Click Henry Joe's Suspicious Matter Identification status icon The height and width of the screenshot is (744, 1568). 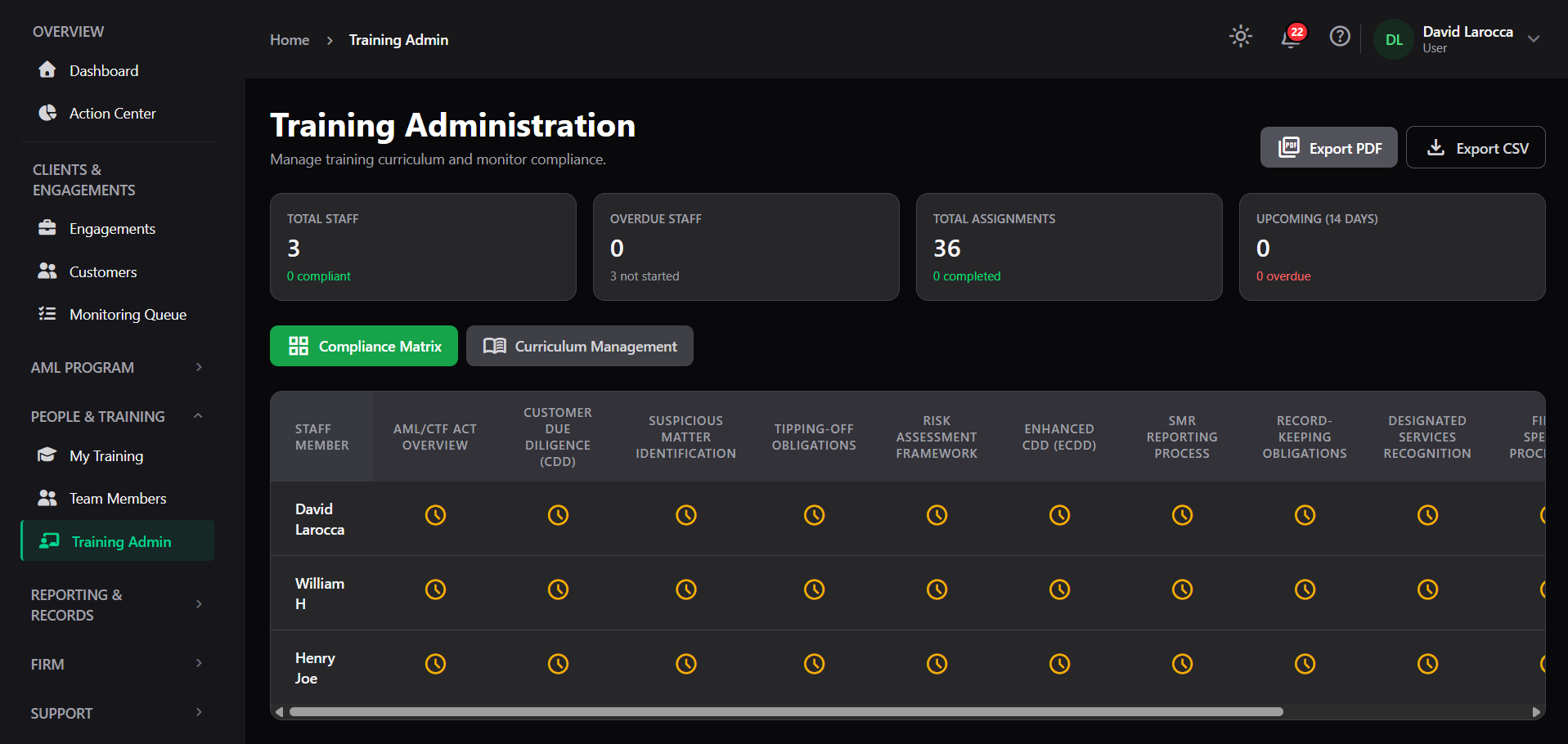[685, 664]
